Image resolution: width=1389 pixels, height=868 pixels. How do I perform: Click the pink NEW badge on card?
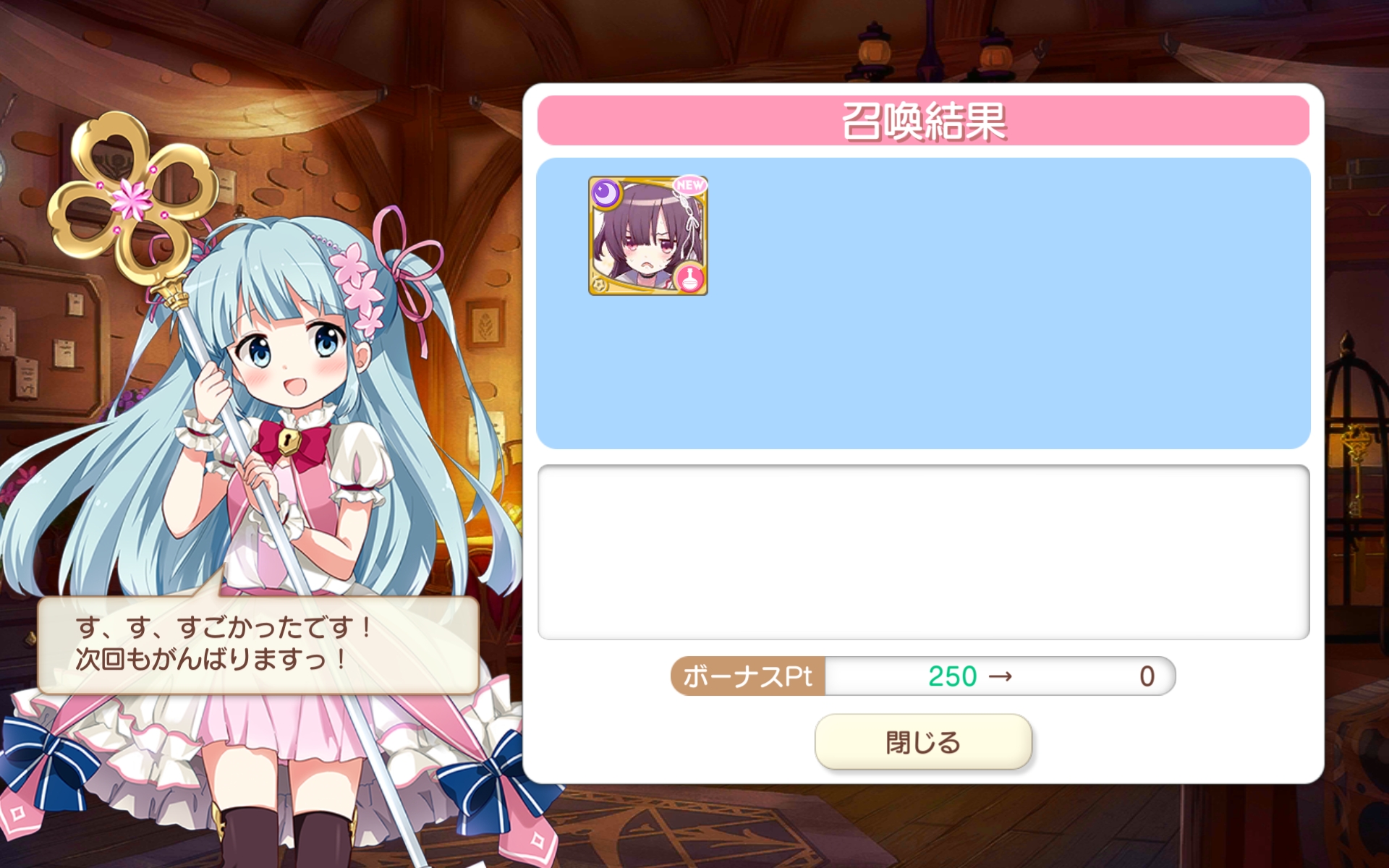point(689,185)
